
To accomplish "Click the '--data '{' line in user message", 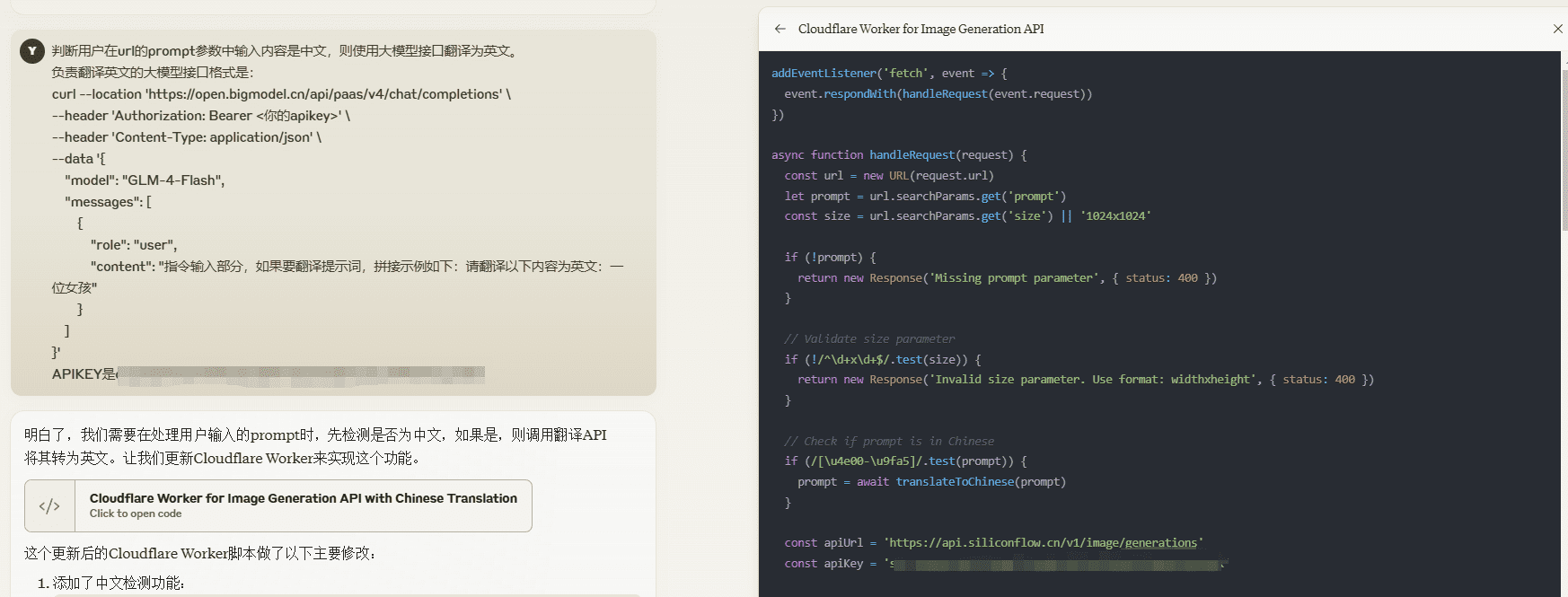I will click(79, 159).
